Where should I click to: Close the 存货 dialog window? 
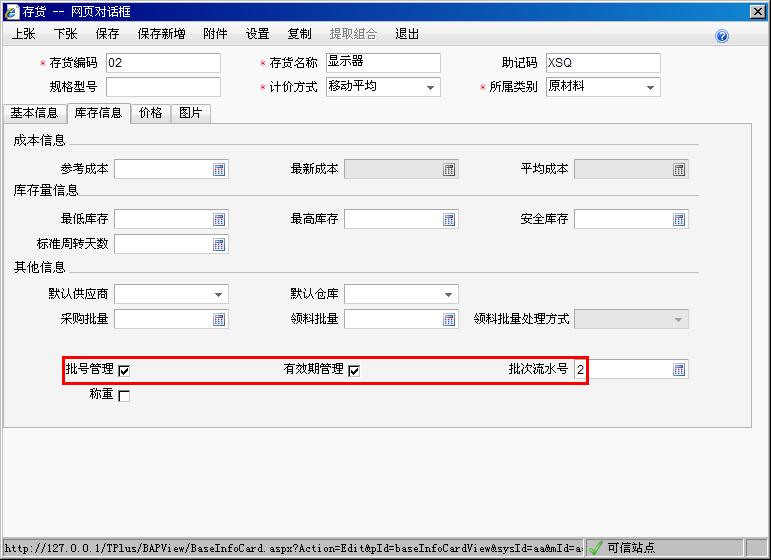coord(758,11)
